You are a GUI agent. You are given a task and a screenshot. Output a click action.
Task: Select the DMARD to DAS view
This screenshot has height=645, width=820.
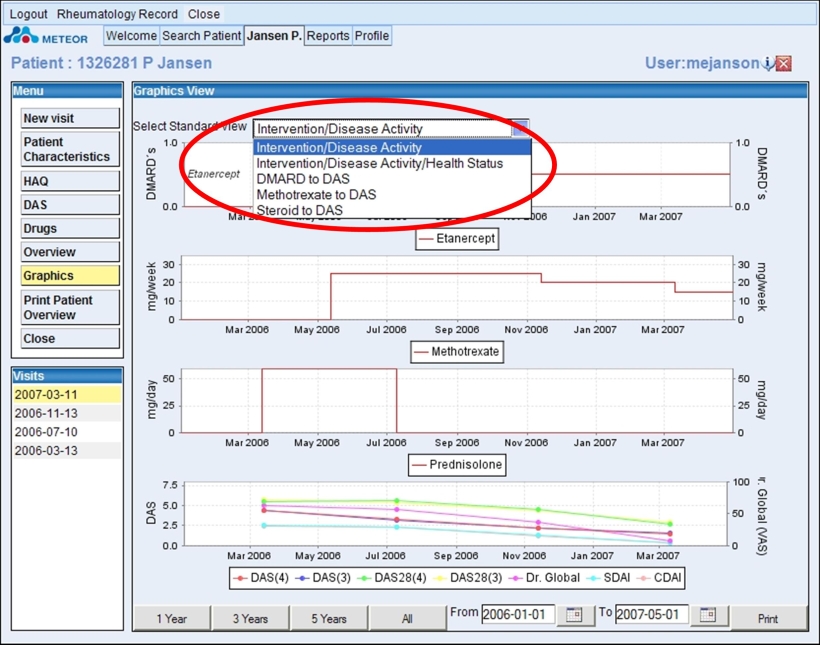[x=392, y=179]
